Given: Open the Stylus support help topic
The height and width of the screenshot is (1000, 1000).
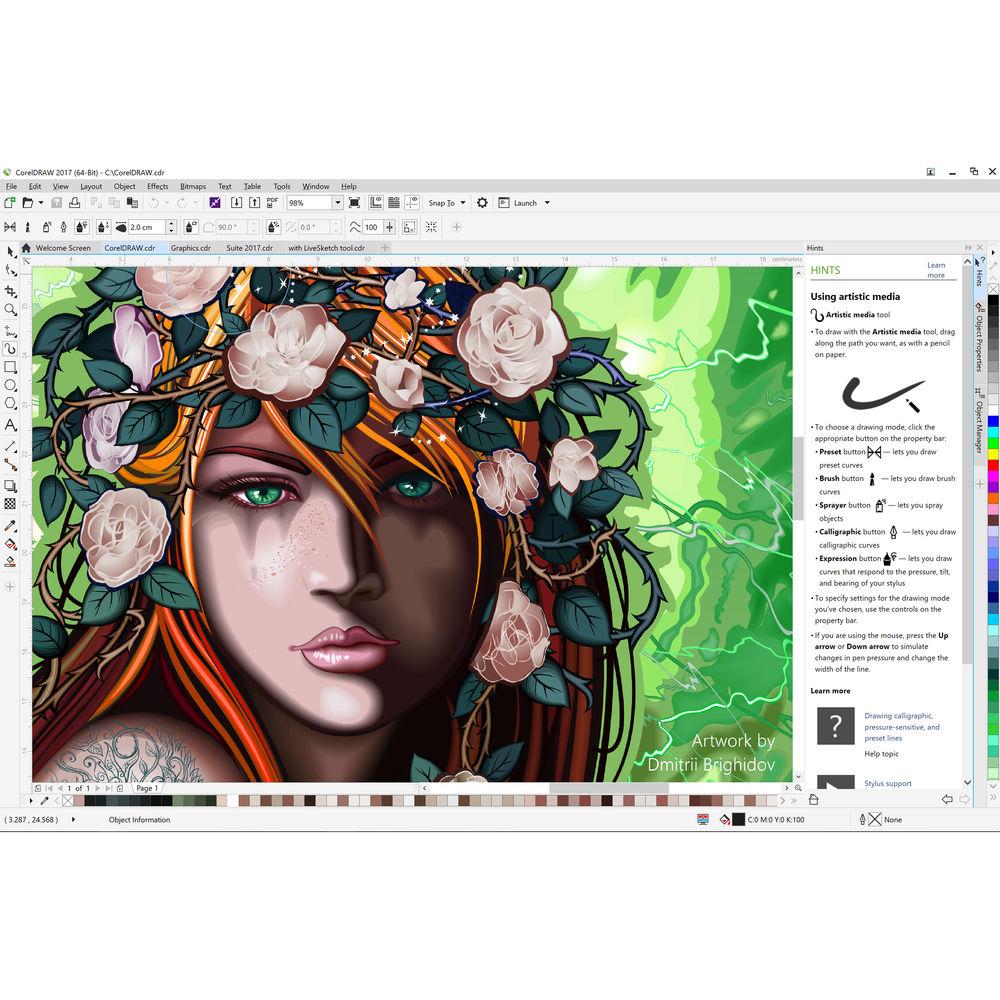Looking at the screenshot, I should (887, 783).
